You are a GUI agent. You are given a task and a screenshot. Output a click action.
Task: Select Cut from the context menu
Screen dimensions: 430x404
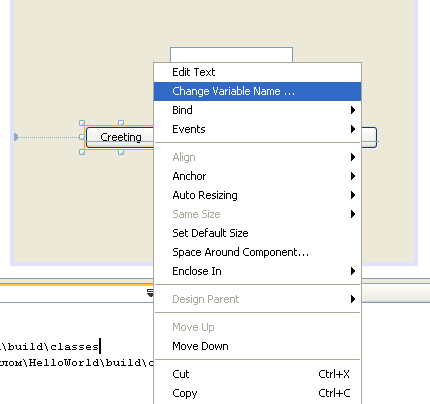point(257,374)
